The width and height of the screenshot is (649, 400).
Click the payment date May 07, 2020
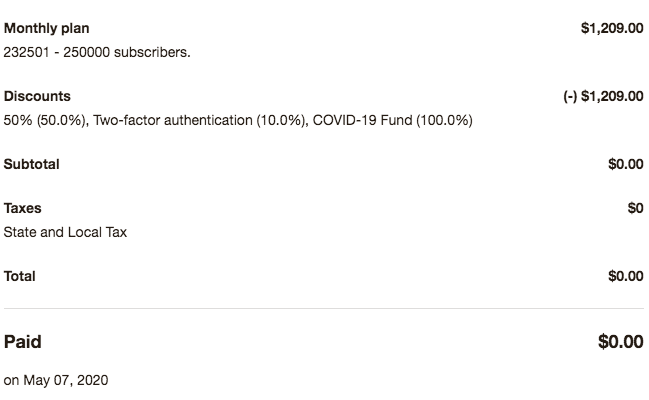coord(66,380)
